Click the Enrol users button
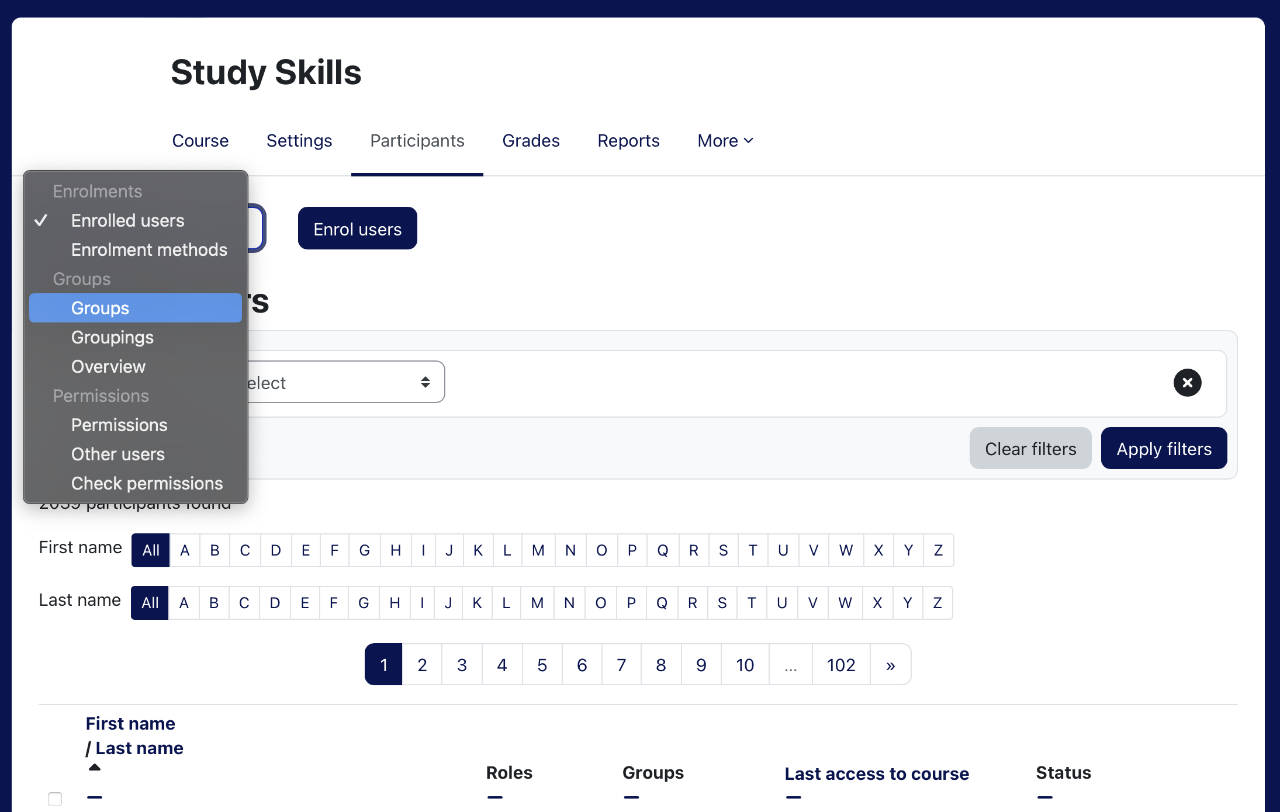This screenshot has height=812, width=1280. click(x=357, y=229)
